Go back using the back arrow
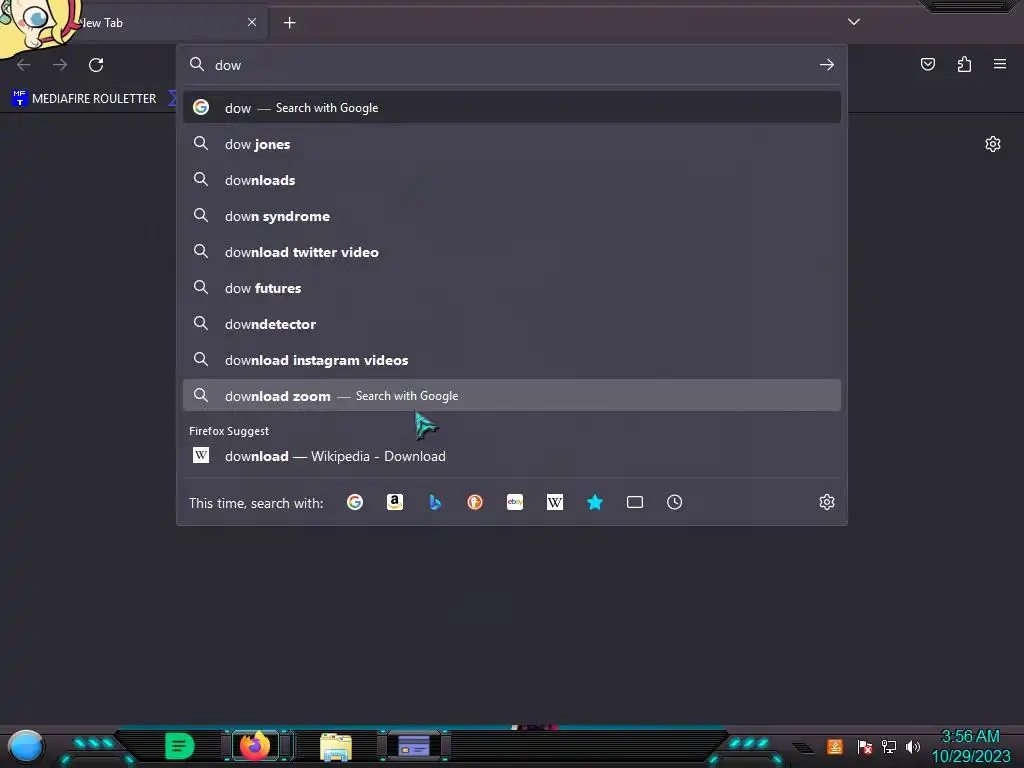 point(24,65)
